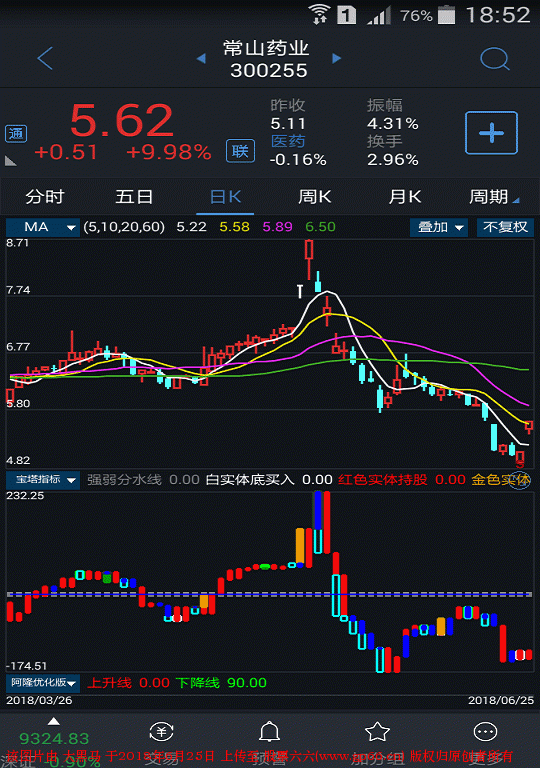Expand the 宝塔指标 indicator dropdown
Viewport: 540px width, 768px height.
coord(43,480)
